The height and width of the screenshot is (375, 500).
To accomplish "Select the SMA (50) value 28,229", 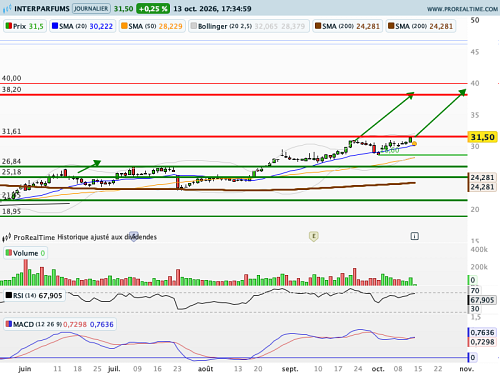I will tap(170, 26).
